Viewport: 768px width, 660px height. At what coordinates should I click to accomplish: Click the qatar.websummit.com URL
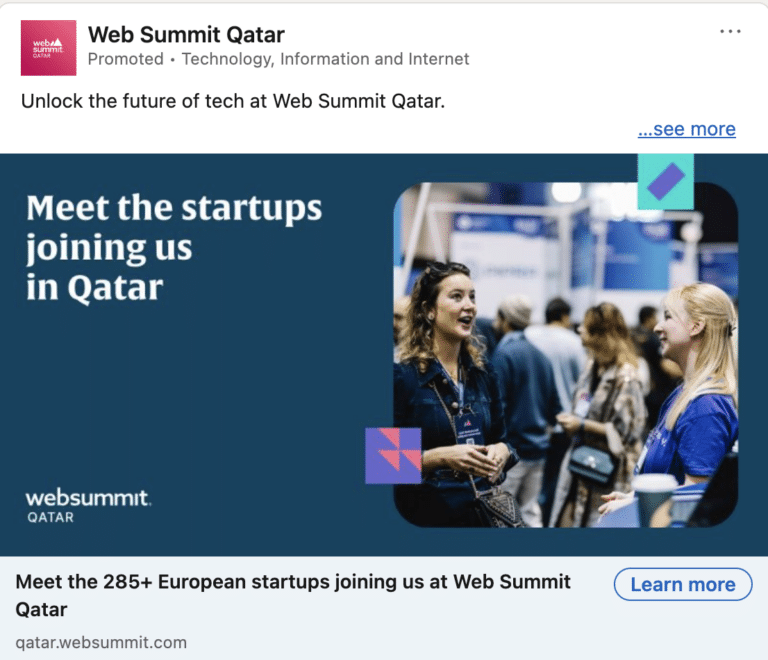[x=101, y=642]
